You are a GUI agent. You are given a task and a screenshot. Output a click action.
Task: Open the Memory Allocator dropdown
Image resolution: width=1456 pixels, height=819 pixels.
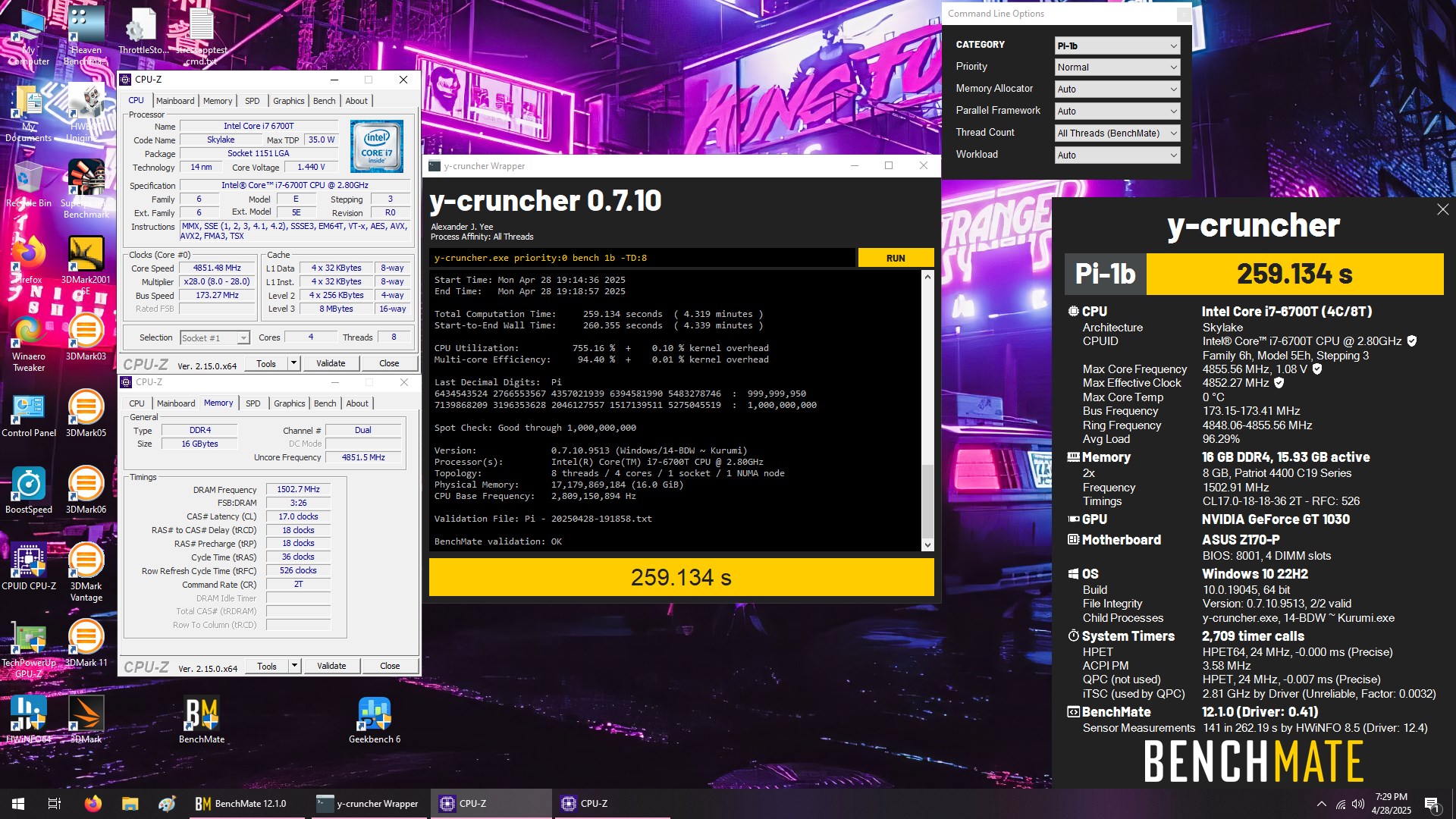click(x=1118, y=89)
